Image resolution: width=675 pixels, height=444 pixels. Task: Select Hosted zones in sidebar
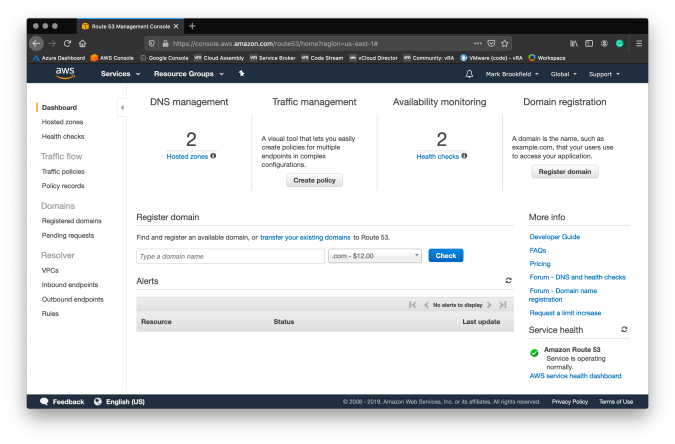[x=62, y=121]
